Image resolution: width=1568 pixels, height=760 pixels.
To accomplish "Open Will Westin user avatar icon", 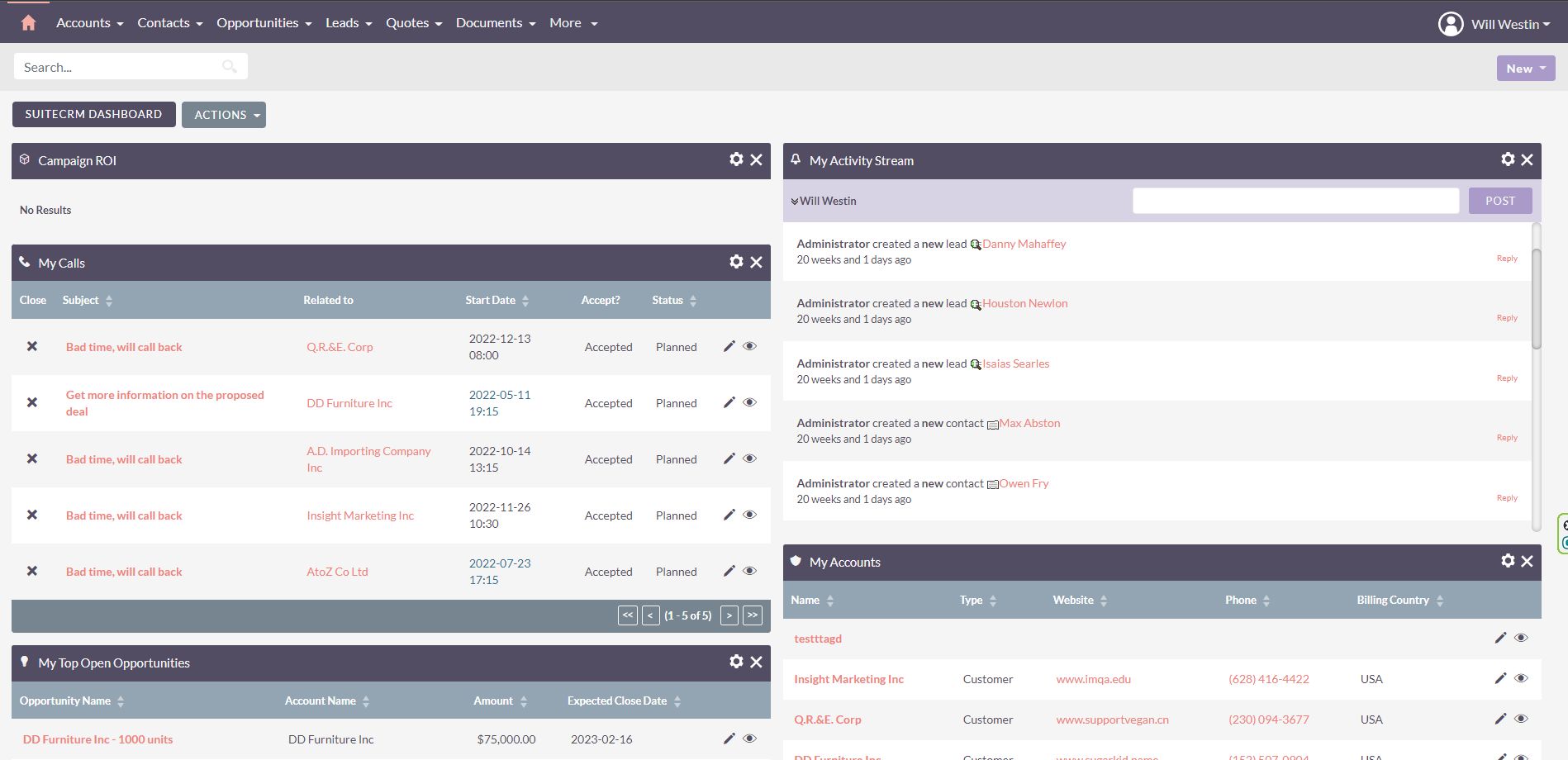I will point(1451,24).
